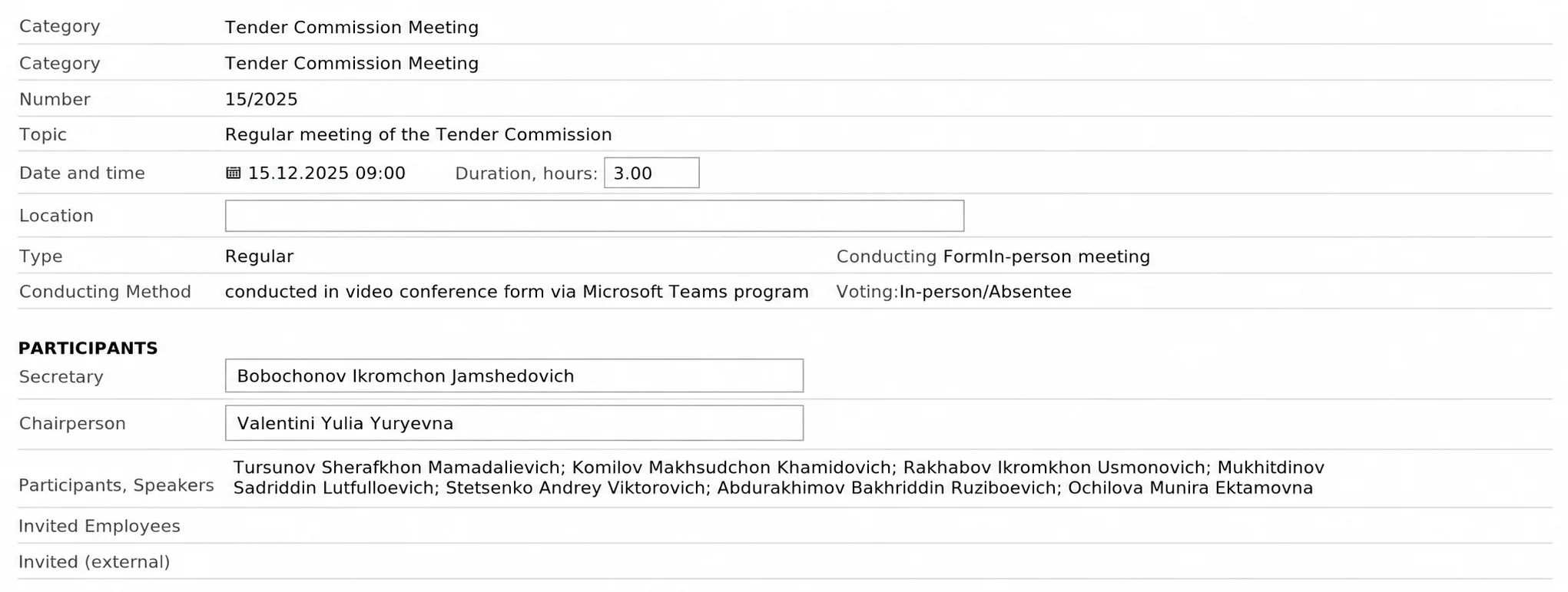Image resolution: width=1568 pixels, height=592 pixels.
Task: Click participant Komilov Makhsudchon Khamidovich
Action: click(732, 468)
